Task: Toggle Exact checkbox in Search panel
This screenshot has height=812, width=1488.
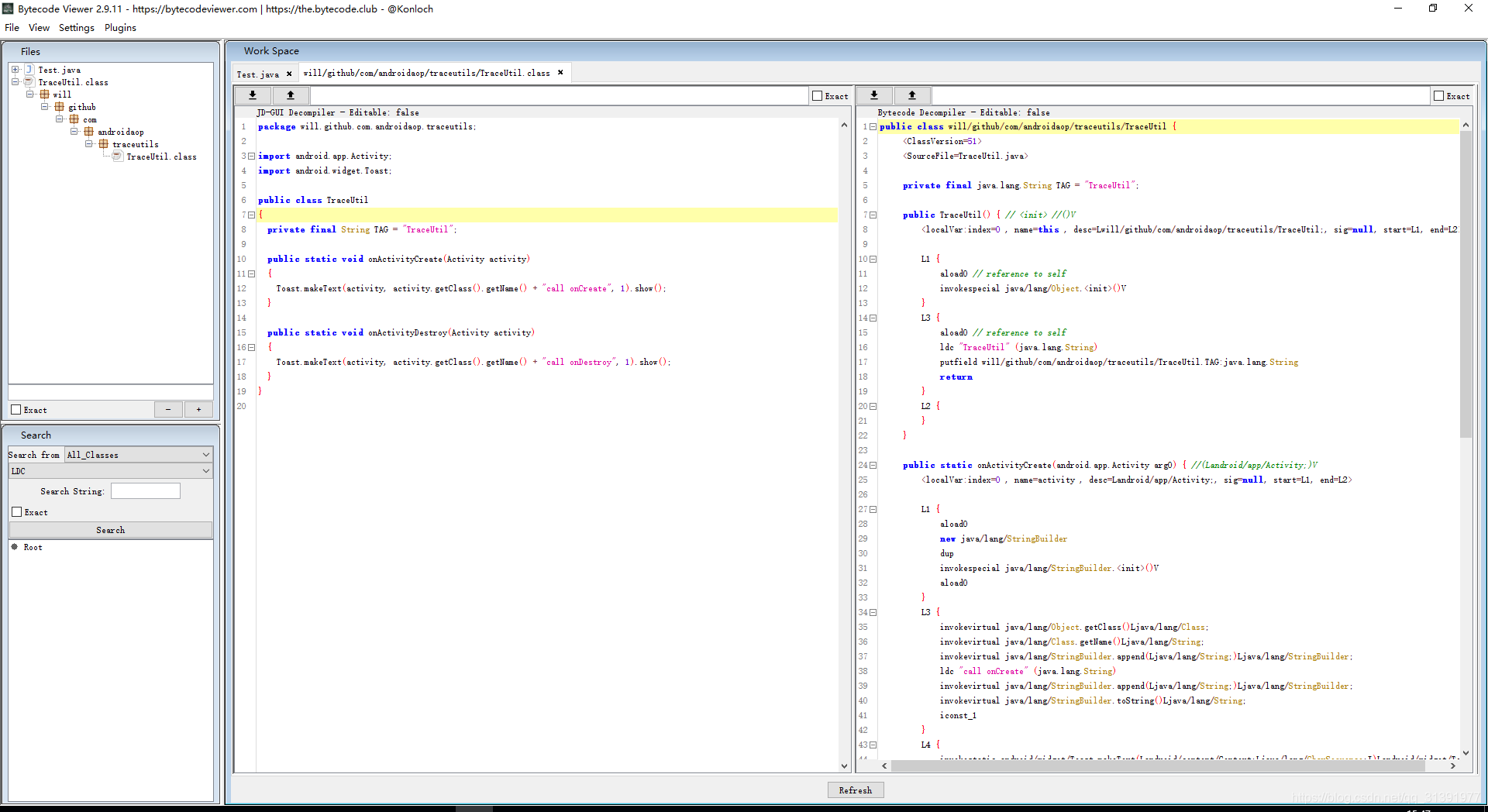Action: point(17,512)
